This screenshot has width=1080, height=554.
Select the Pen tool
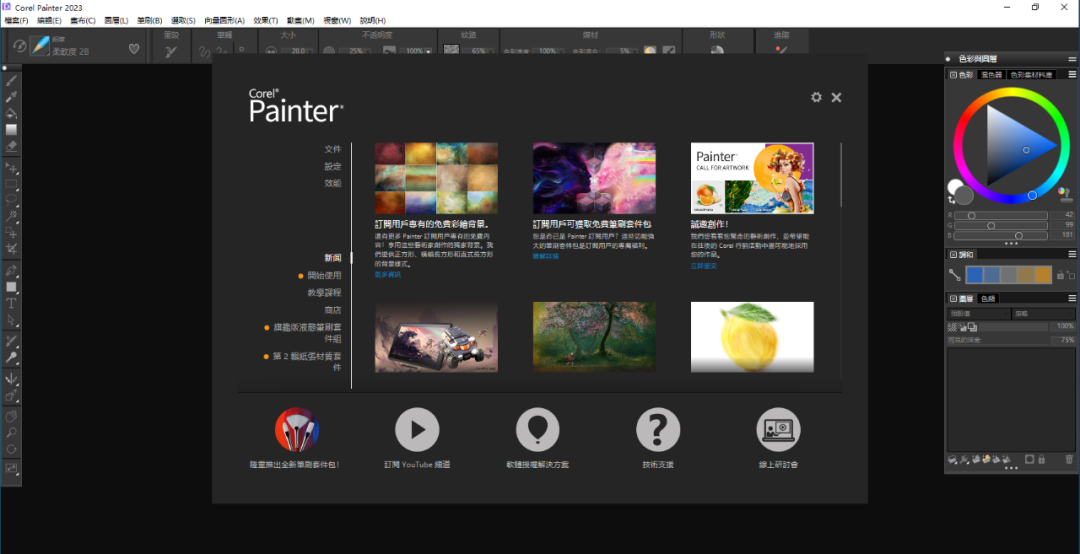click(x=11, y=270)
